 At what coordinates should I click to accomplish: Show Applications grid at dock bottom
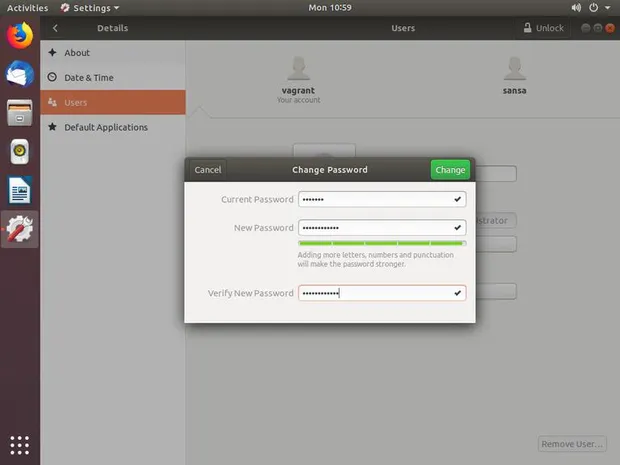[x=19, y=445]
